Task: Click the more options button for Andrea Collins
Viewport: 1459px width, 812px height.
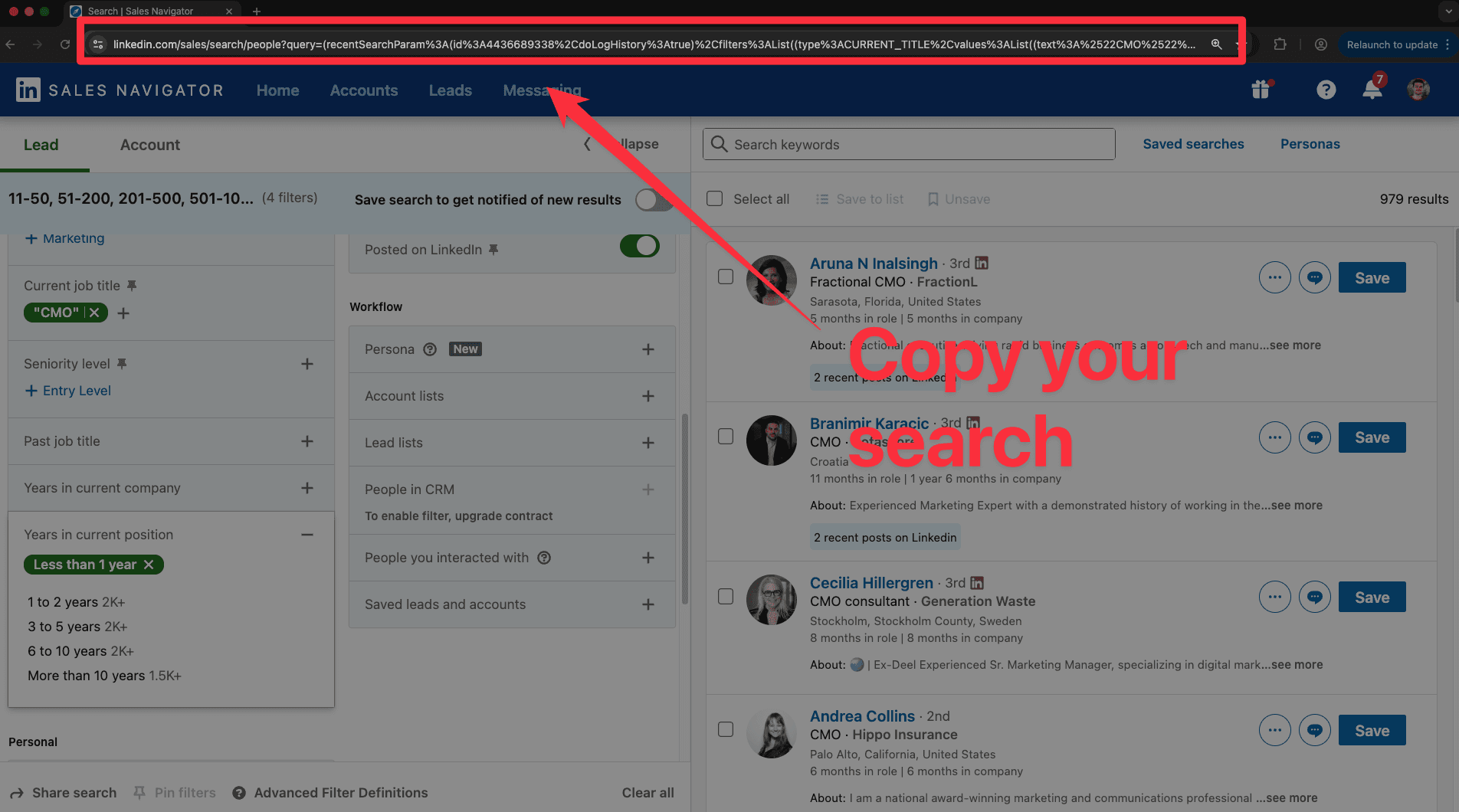Action: pos(1275,730)
